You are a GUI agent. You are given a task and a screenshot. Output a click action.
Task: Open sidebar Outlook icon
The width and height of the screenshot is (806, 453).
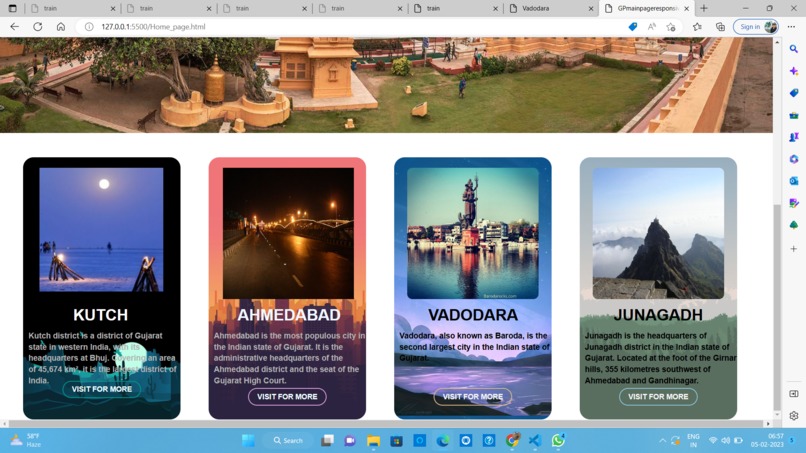[x=794, y=181]
